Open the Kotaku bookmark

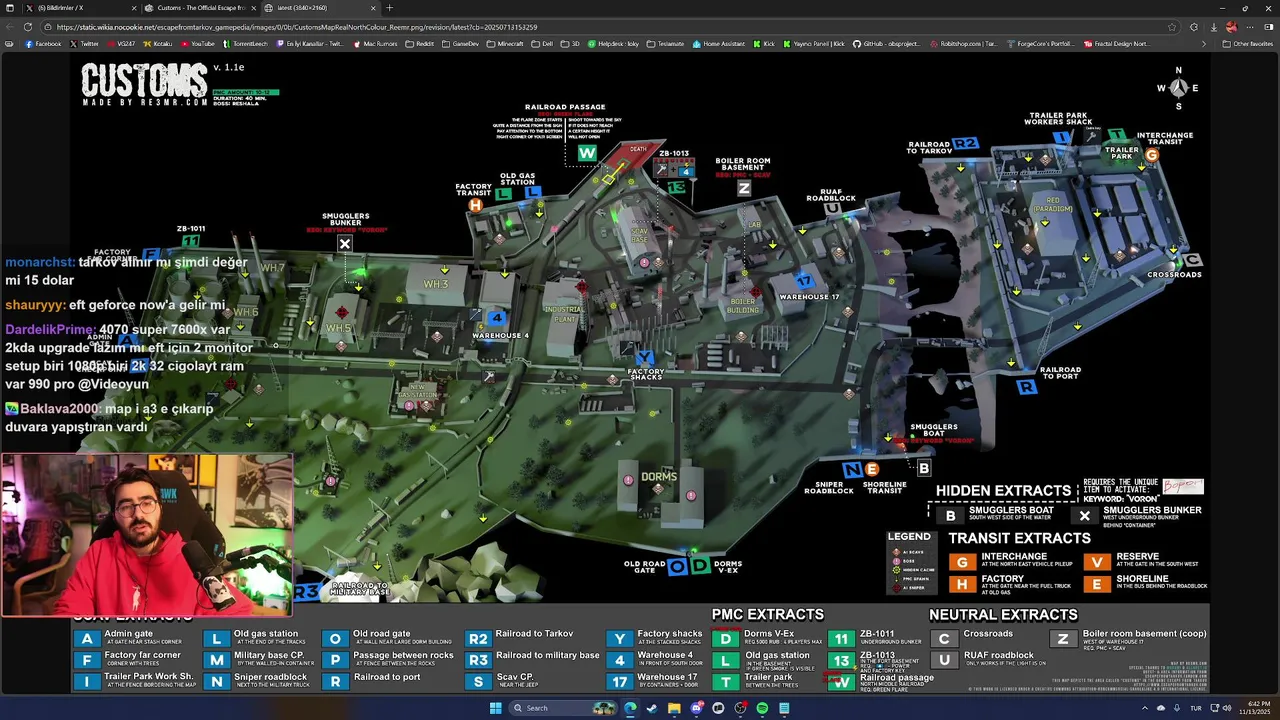[157, 44]
